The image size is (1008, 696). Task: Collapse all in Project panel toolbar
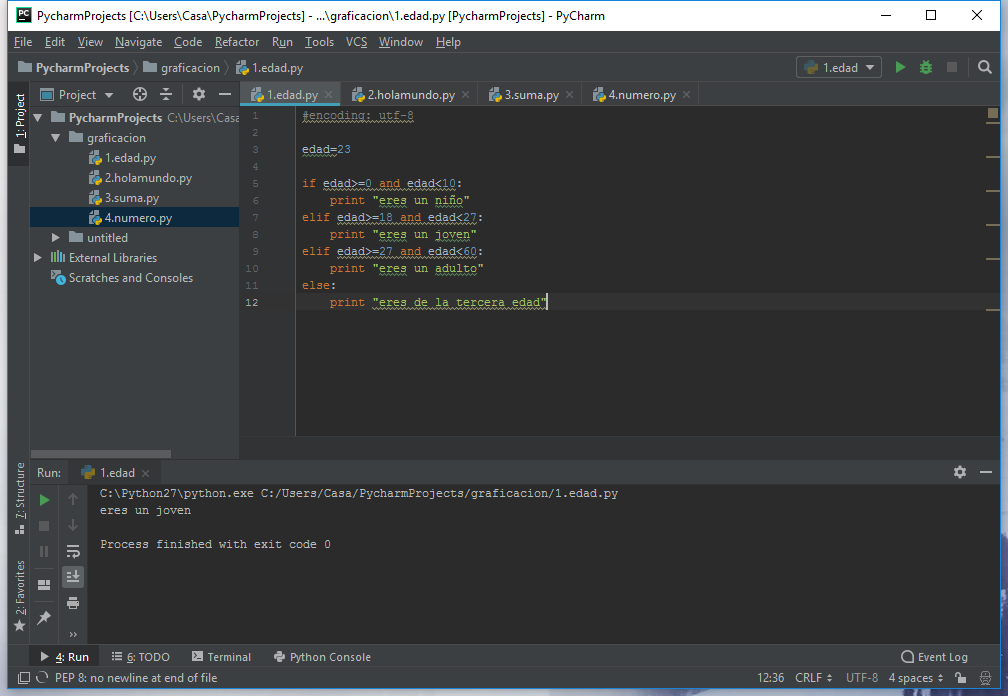click(x=166, y=94)
